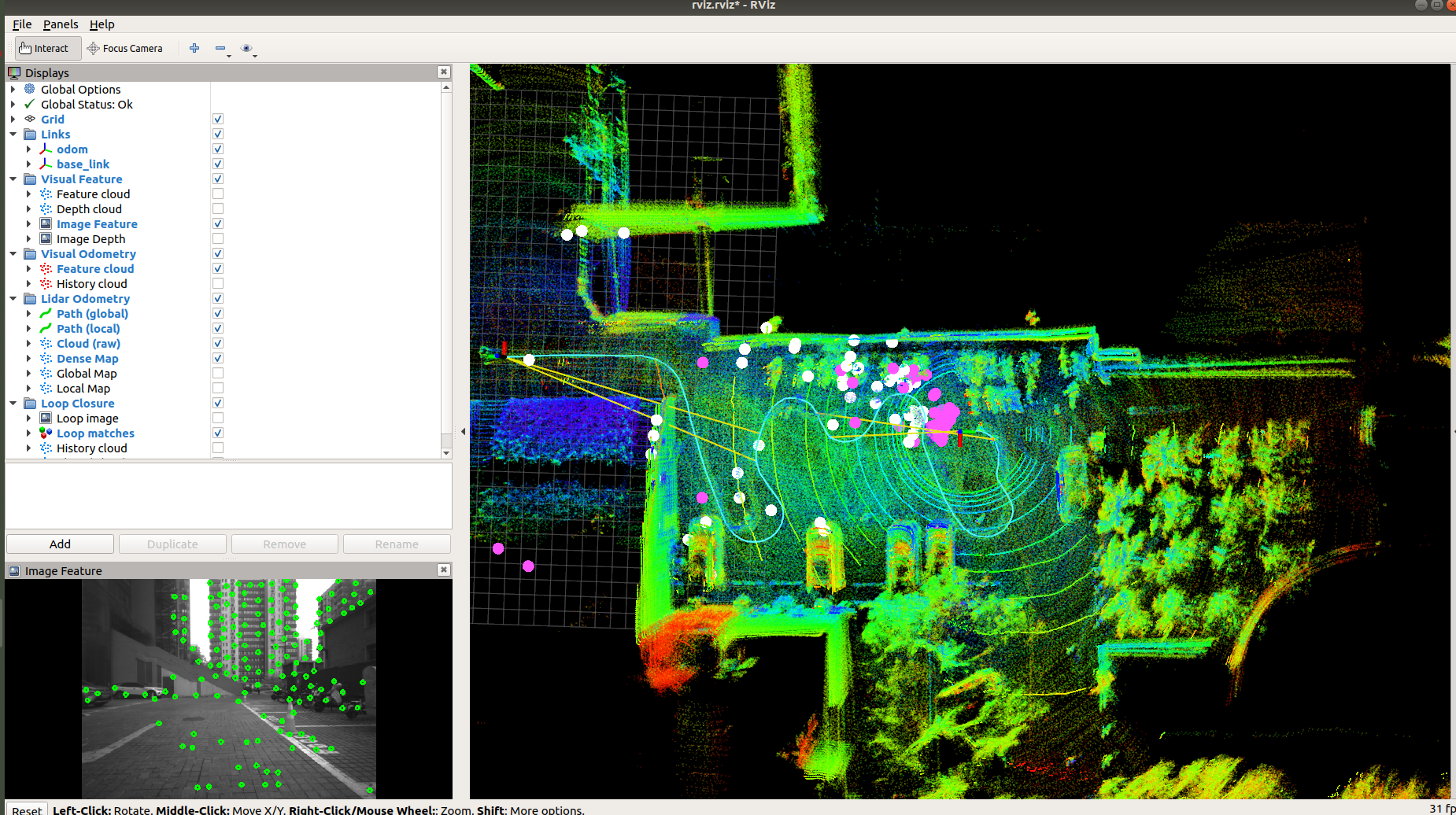This screenshot has width=1456, height=815.
Task: Expand the Global Options entry
Action: 13,89
